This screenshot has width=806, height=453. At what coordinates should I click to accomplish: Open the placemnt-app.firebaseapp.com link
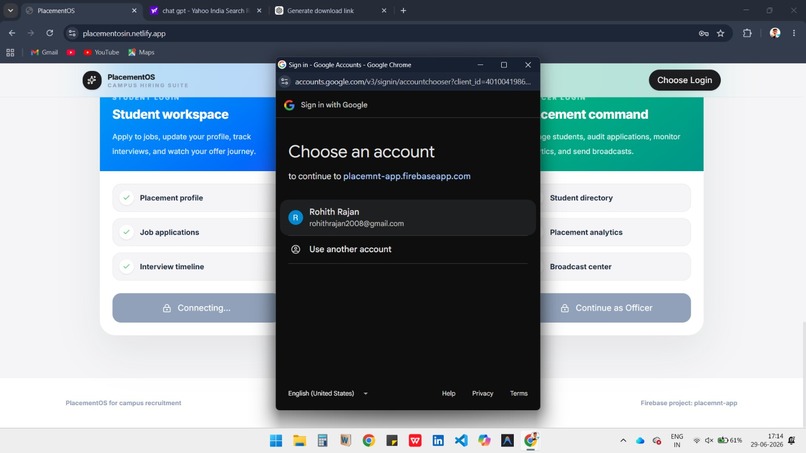[x=407, y=176]
